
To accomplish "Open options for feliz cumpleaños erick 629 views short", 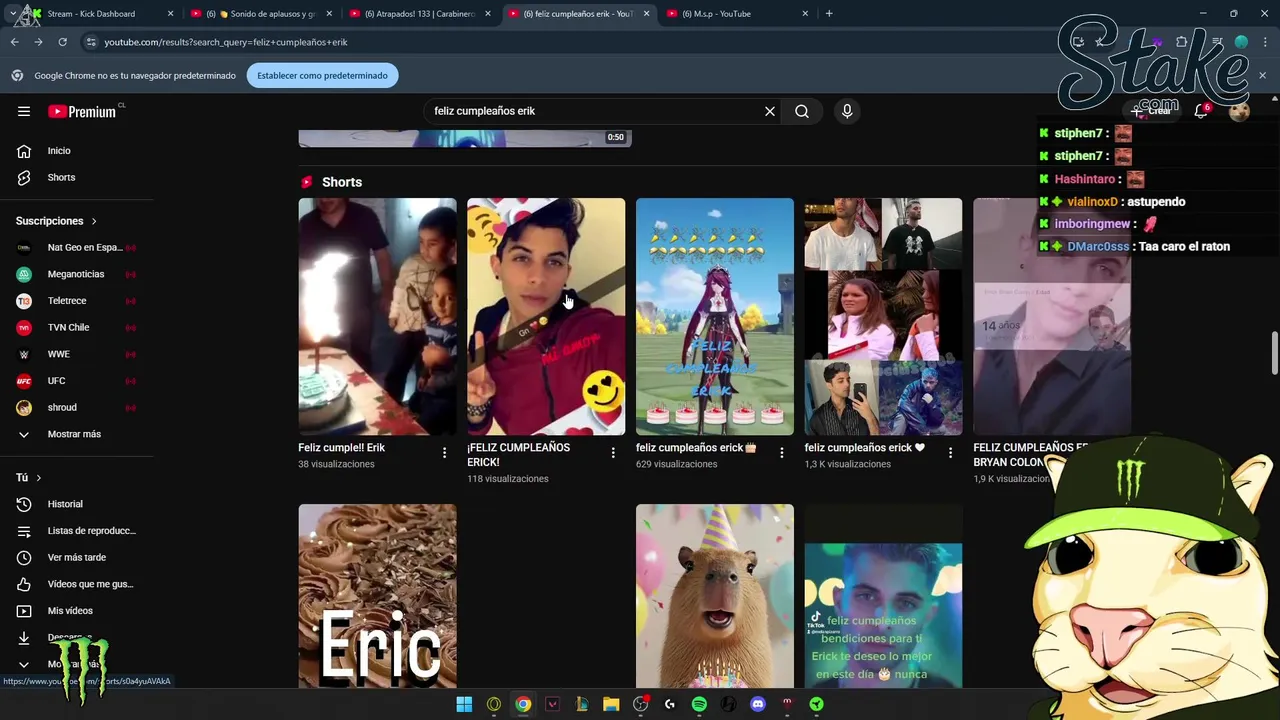I will click(x=782, y=453).
